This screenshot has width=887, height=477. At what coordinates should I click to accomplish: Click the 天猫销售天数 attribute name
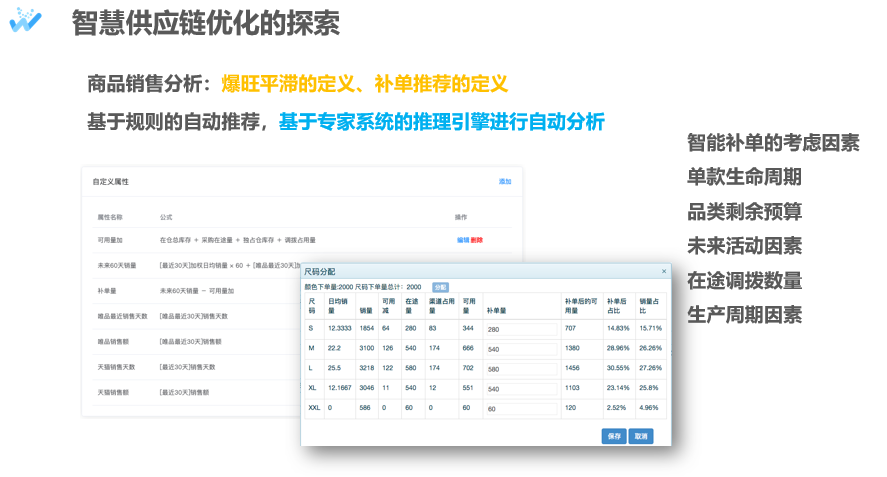(x=116, y=367)
